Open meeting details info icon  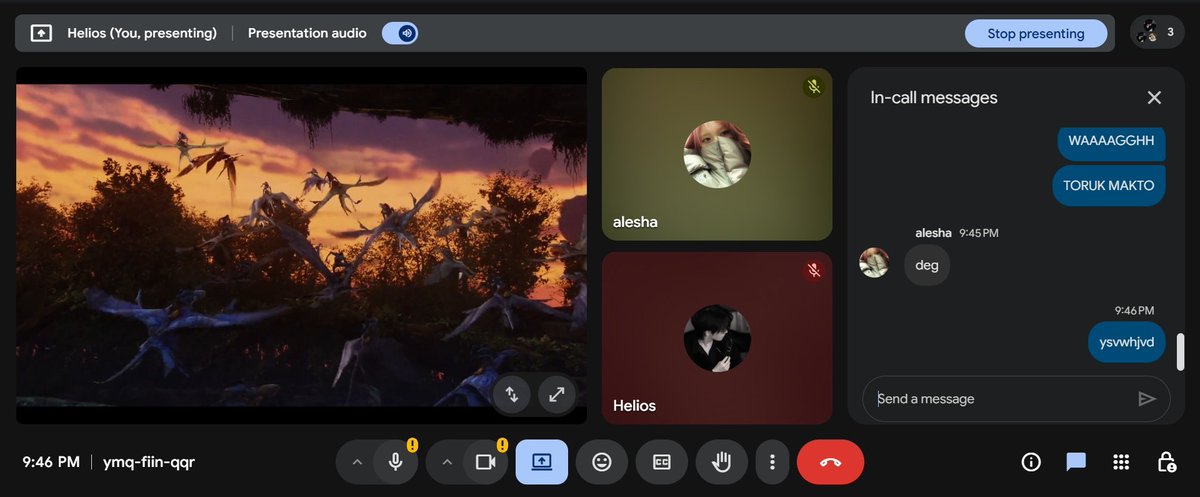point(1031,462)
